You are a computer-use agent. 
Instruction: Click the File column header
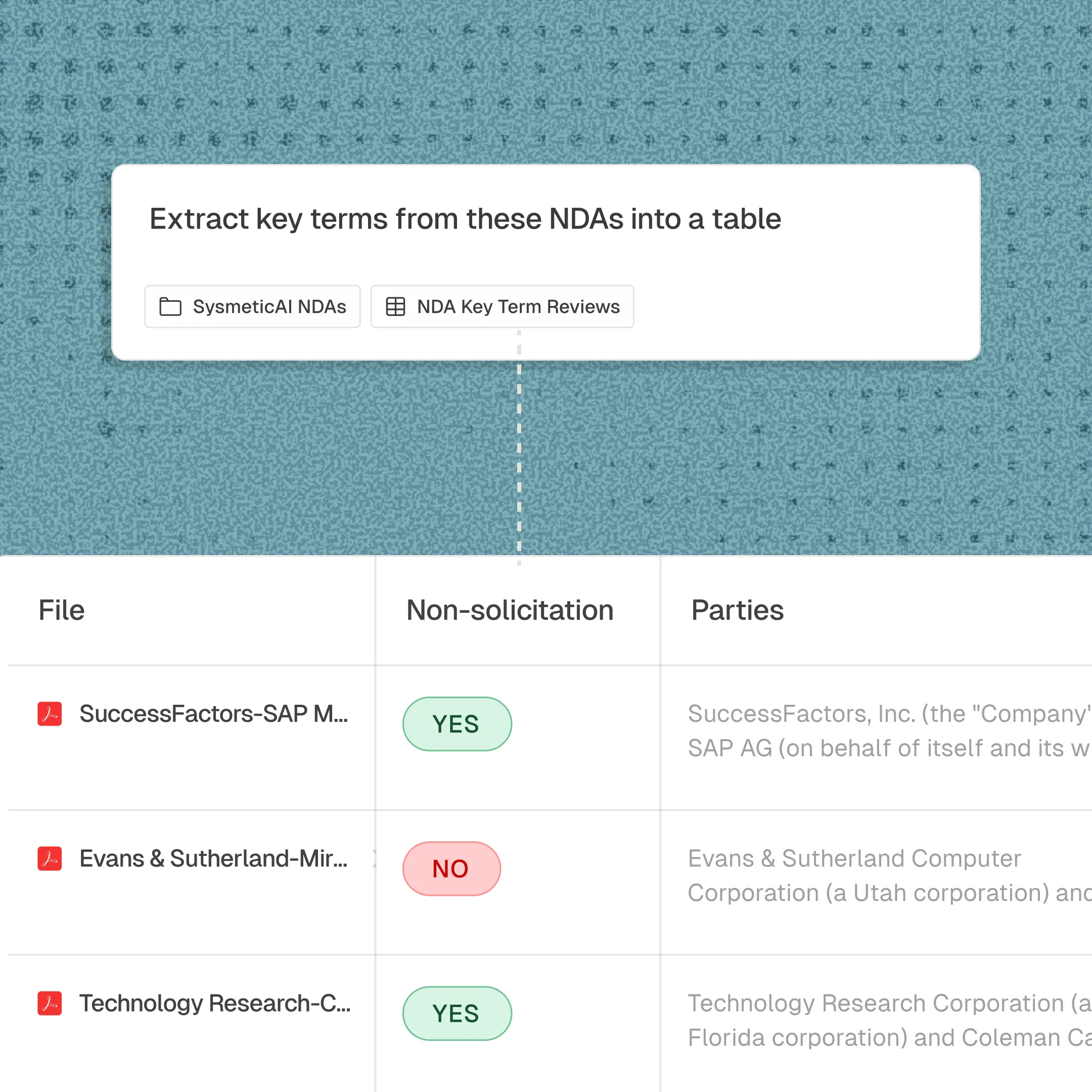(62, 610)
